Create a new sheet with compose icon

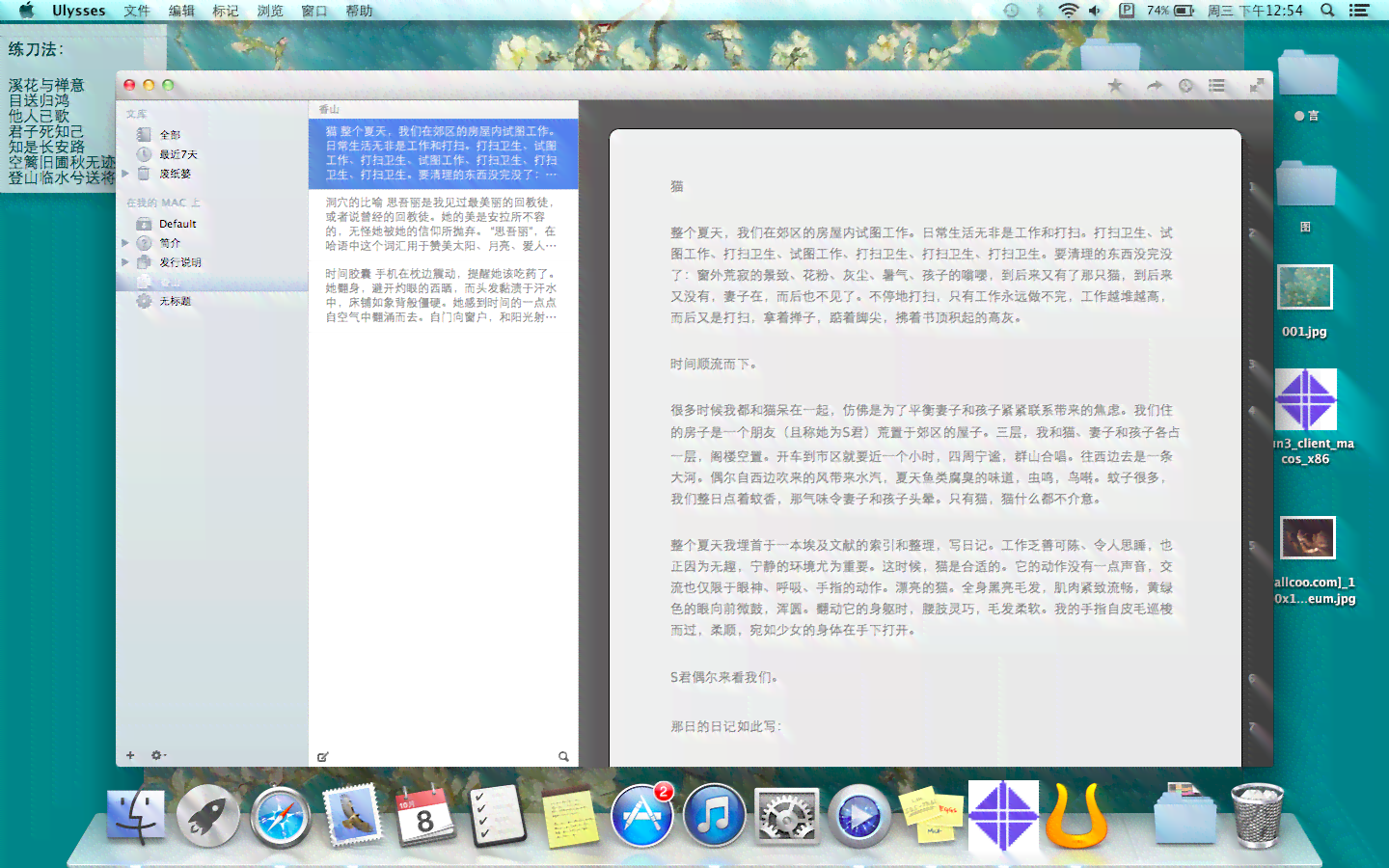click(x=323, y=757)
